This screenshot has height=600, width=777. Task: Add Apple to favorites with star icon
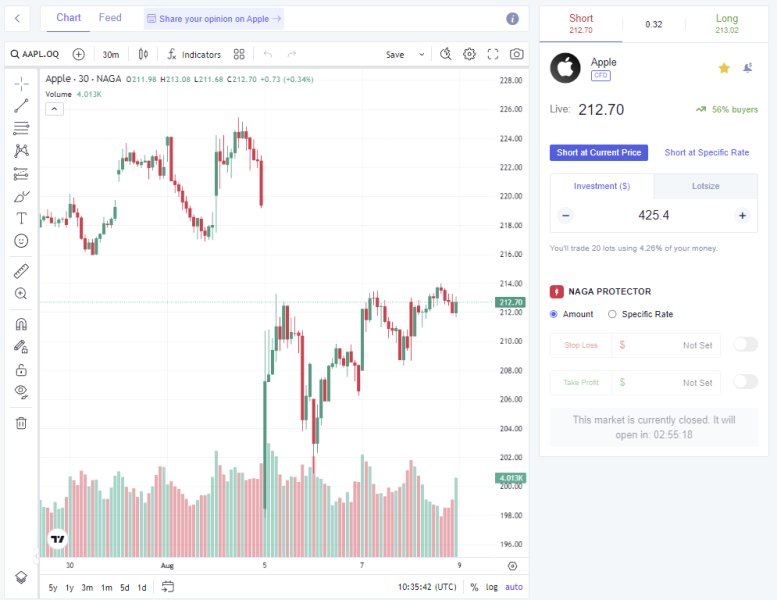[x=724, y=68]
